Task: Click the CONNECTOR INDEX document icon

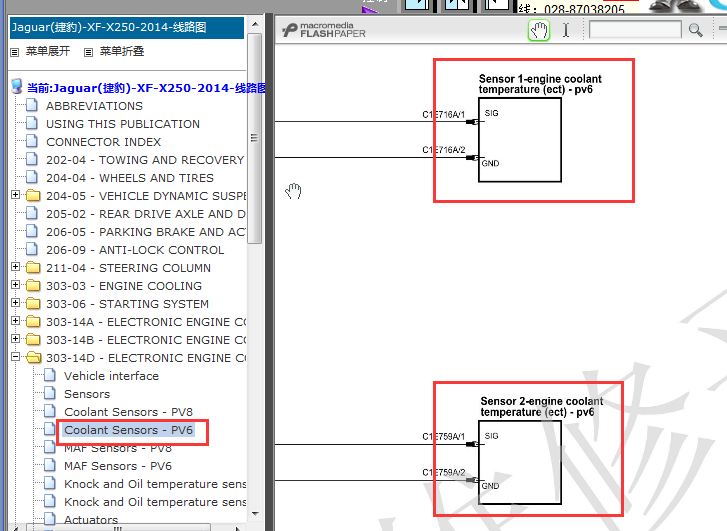Action: click(x=32, y=141)
